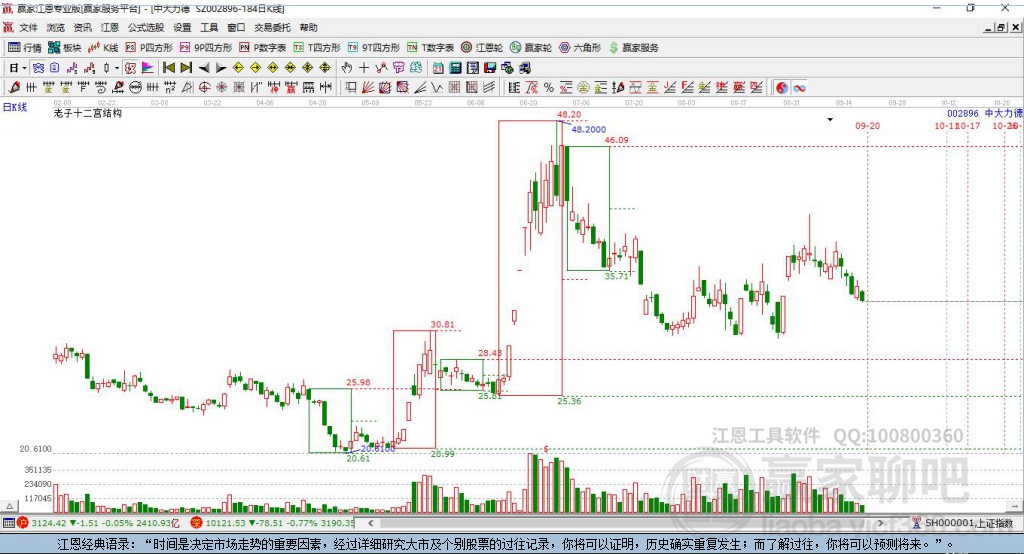The height and width of the screenshot is (554, 1024).
Task: Click the 深证 index status icon
Action: (x=197, y=523)
